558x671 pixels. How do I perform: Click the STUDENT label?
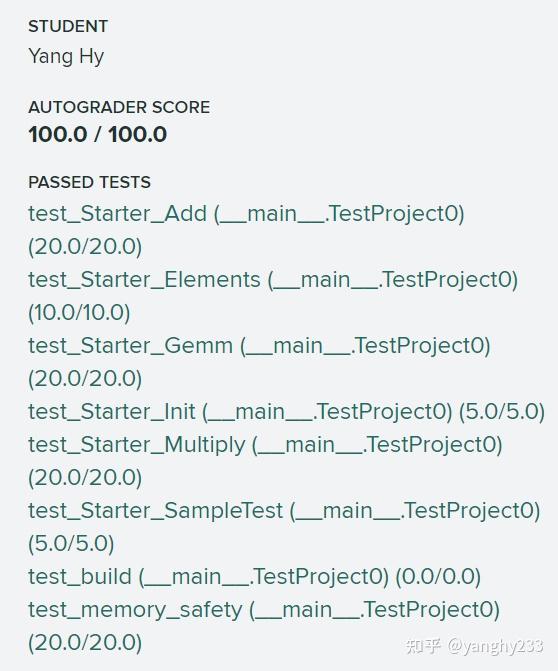point(68,26)
